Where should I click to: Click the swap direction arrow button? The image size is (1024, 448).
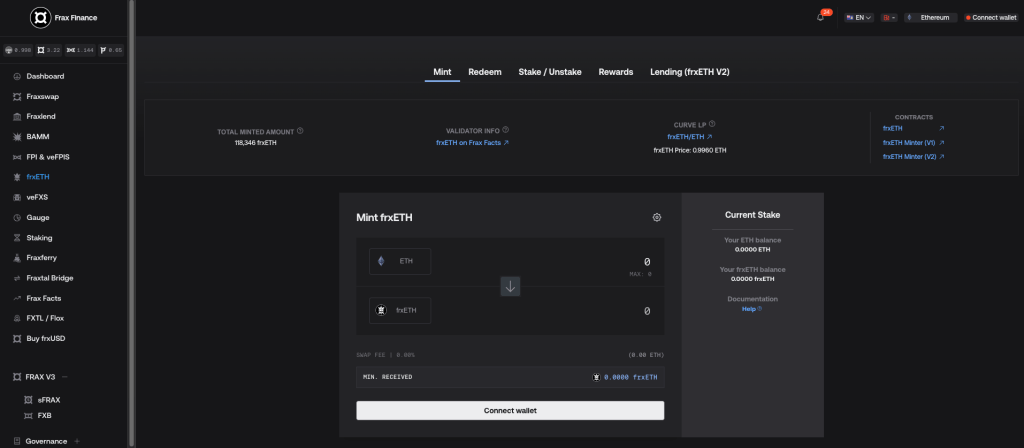[x=511, y=286]
